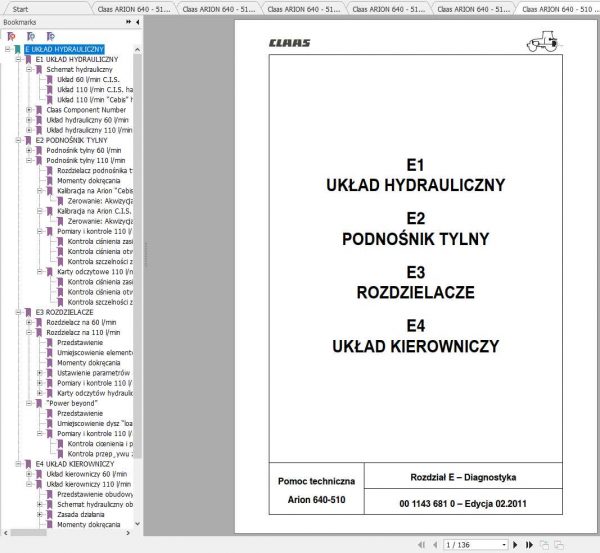
Task: Collapse the E2 PODNOŚNIK TYLNY branch
Action: click(x=18, y=140)
